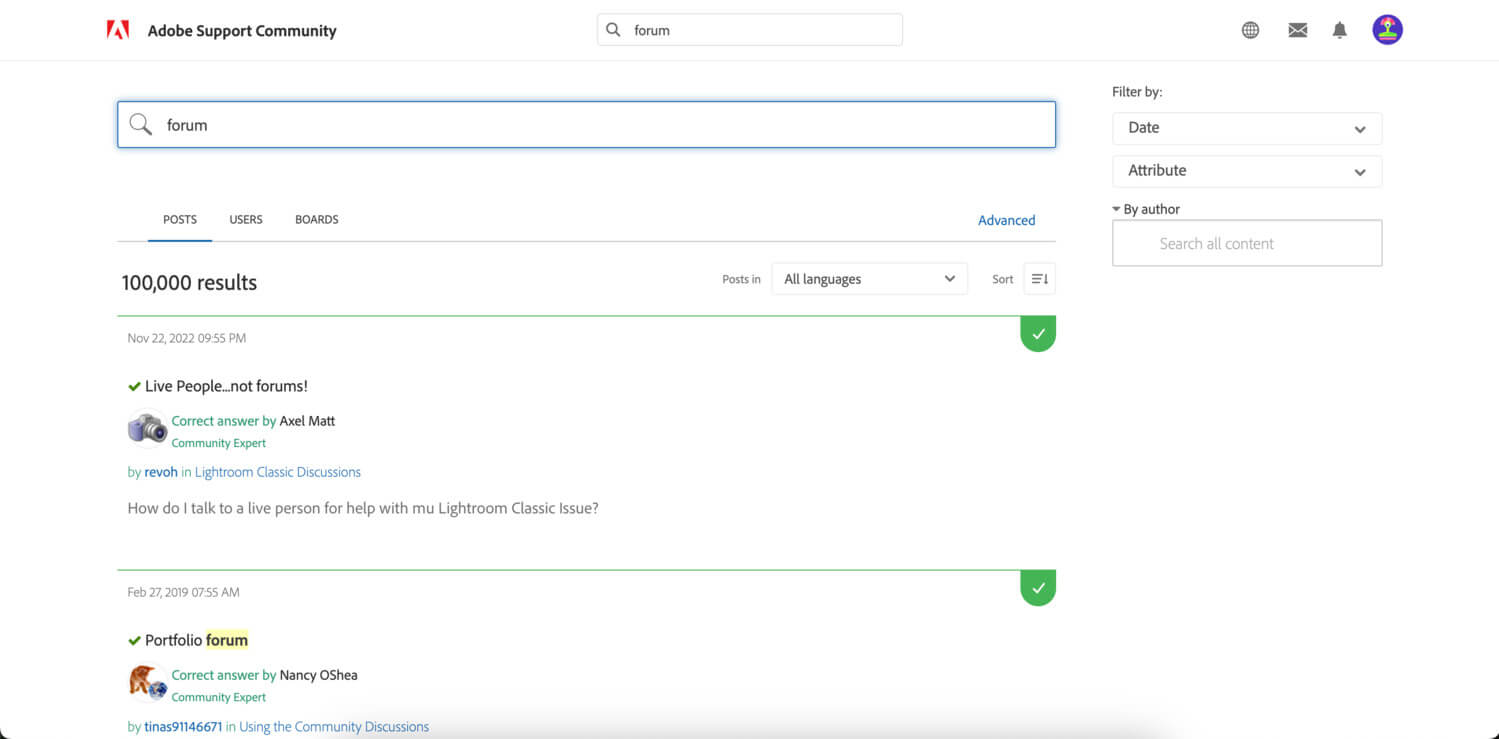Open Lightroom Classic Discussions board
Screen dimensions: 1499x739
click(278, 472)
